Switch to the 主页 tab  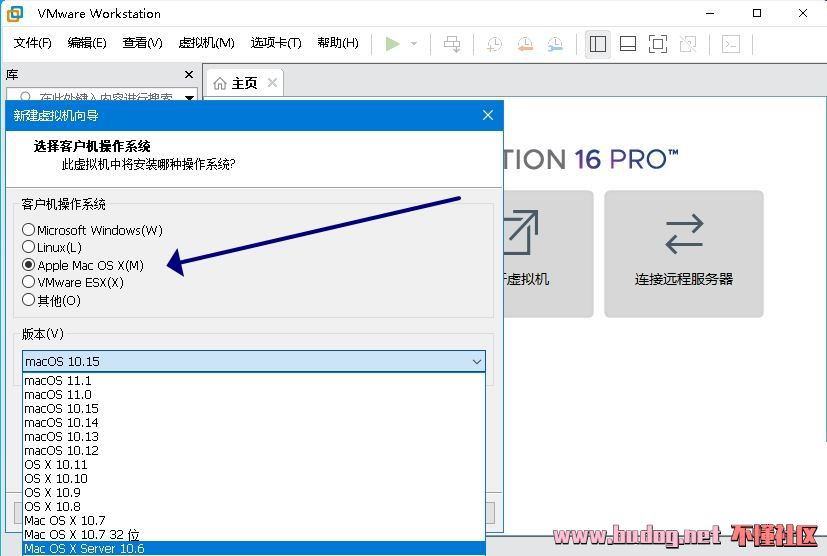point(244,83)
